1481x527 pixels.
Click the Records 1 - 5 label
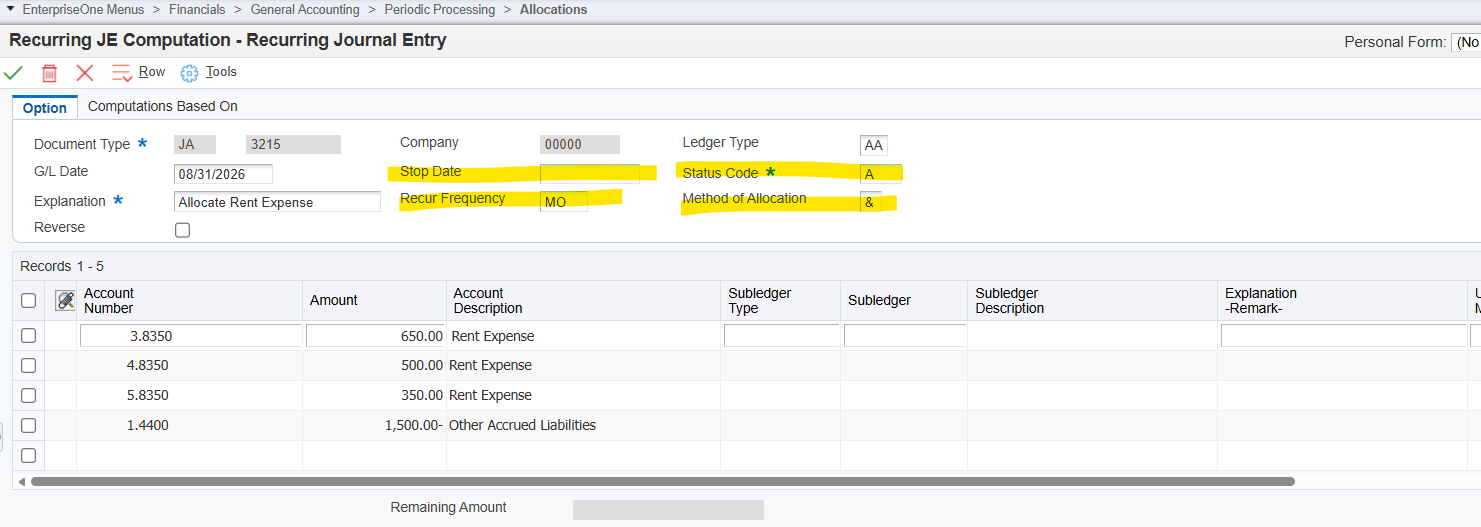click(62, 266)
